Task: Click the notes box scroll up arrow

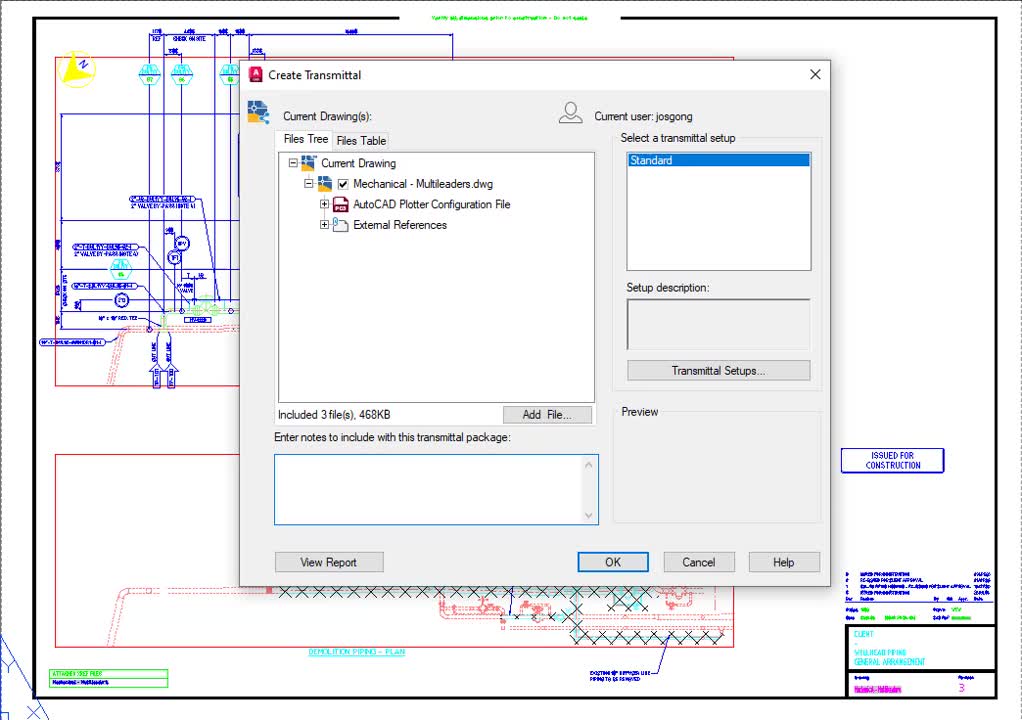Action: click(589, 465)
